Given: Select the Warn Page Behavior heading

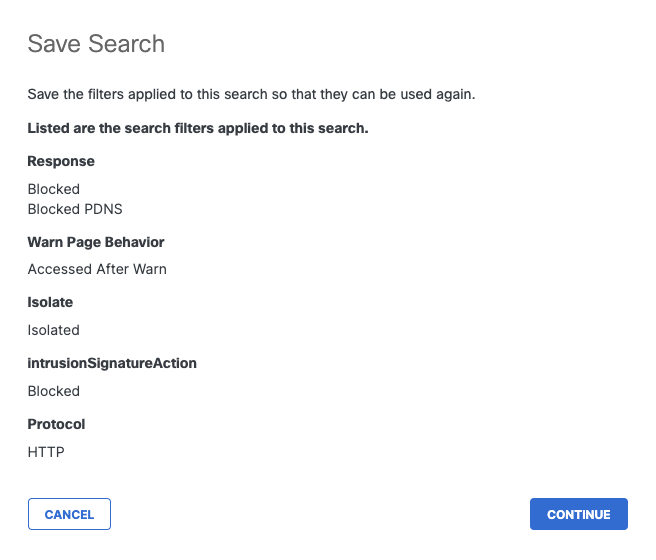Looking at the screenshot, I should point(96,242).
